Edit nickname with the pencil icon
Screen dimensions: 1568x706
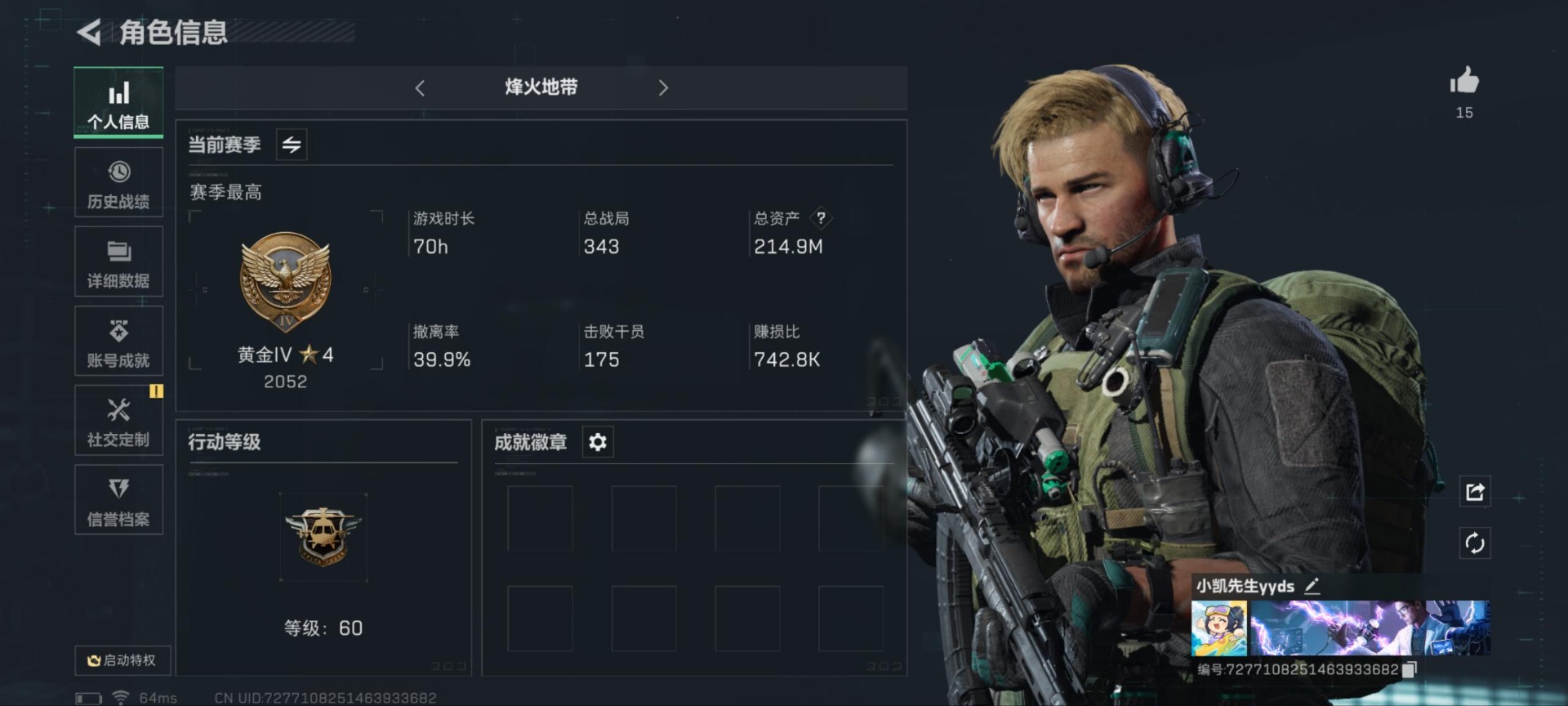pos(1312,585)
